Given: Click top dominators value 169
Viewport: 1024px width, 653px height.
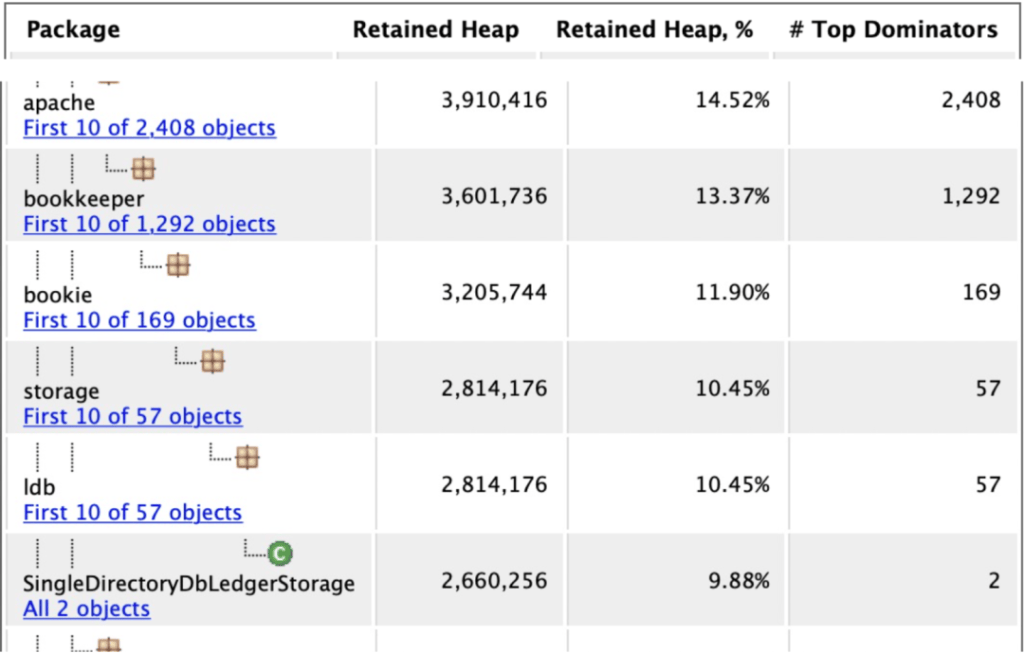Looking at the screenshot, I should pos(982,292).
